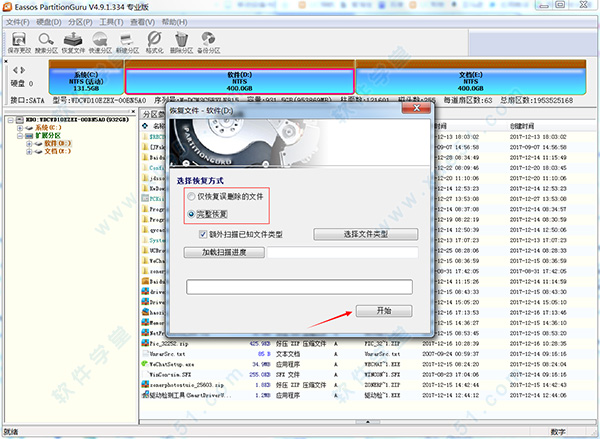The image size is (600, 439).
Task: Toggle 额外扫描已知文件类型 checkbox
Action: tap(203, 234)
